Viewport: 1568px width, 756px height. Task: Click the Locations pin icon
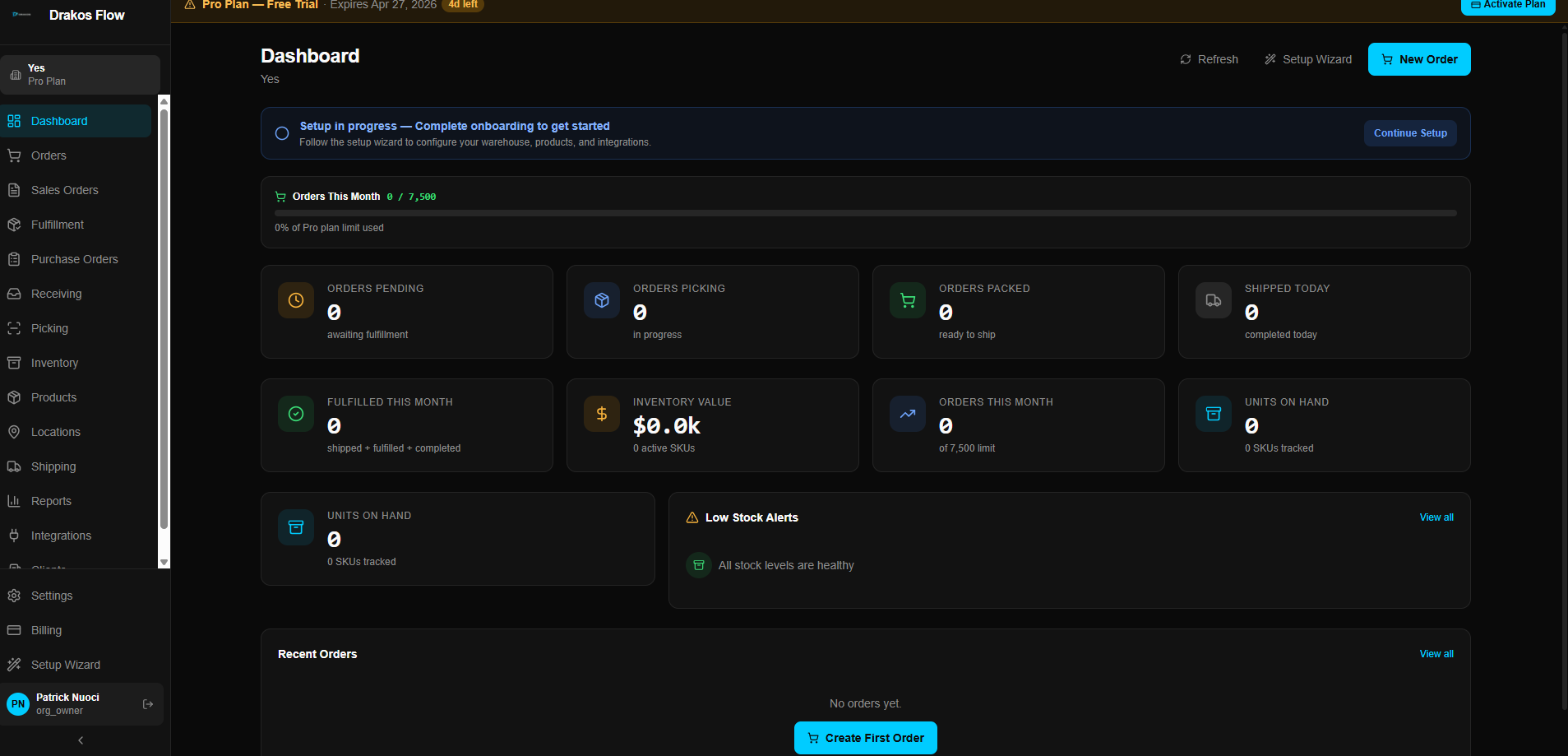click(14, 432)
